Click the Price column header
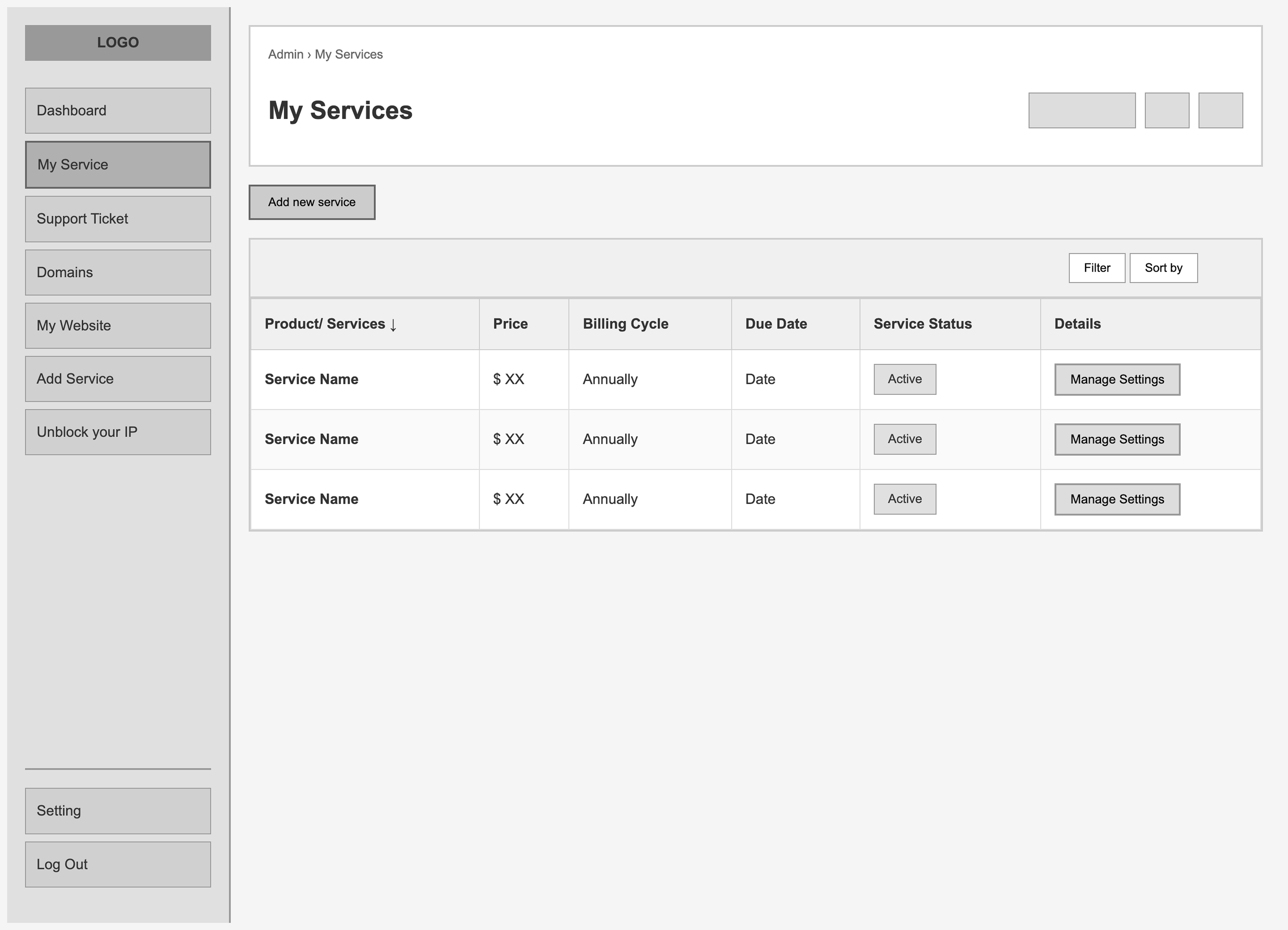 [510, 324]
